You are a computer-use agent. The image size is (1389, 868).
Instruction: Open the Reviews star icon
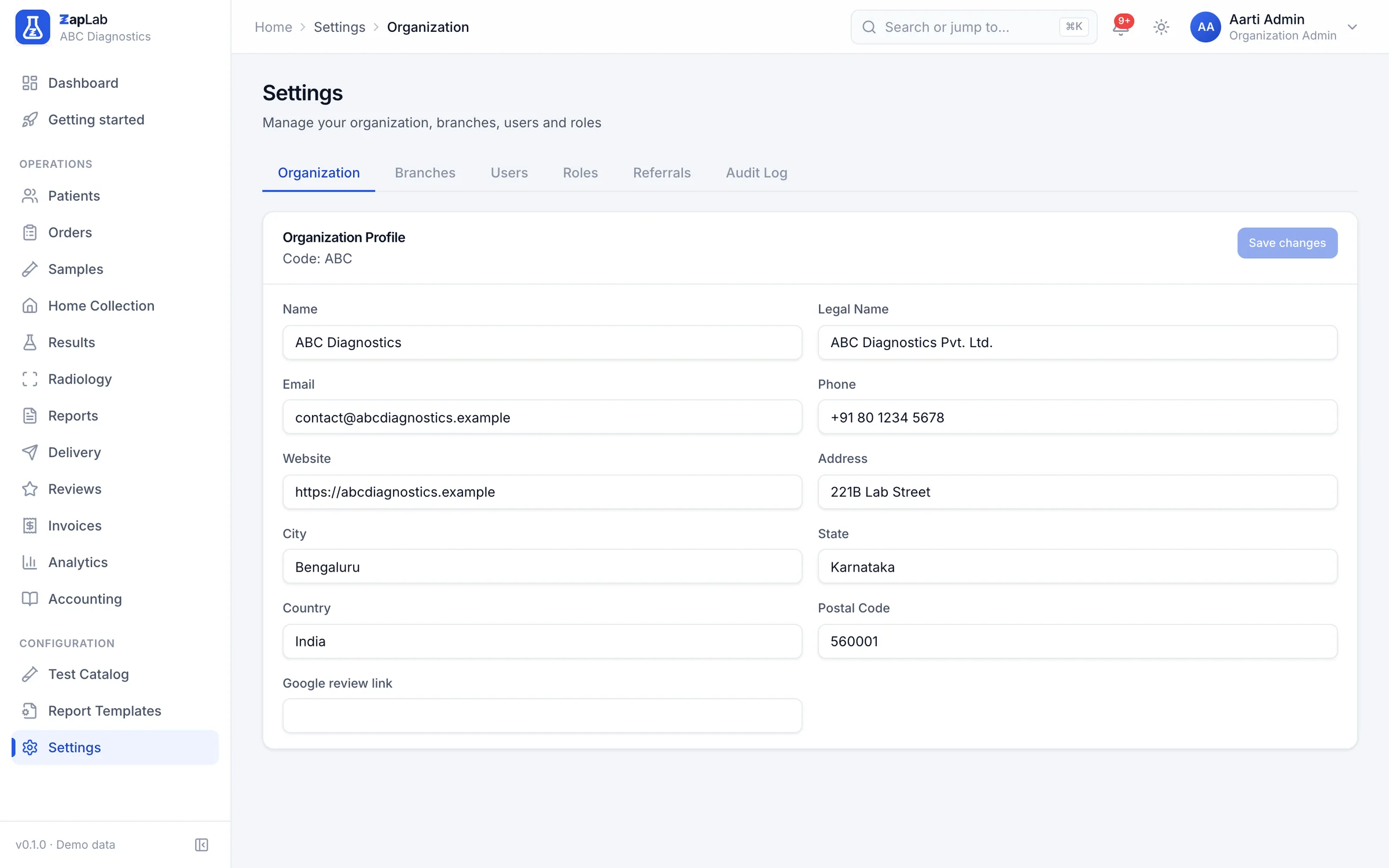coord(30,489)
